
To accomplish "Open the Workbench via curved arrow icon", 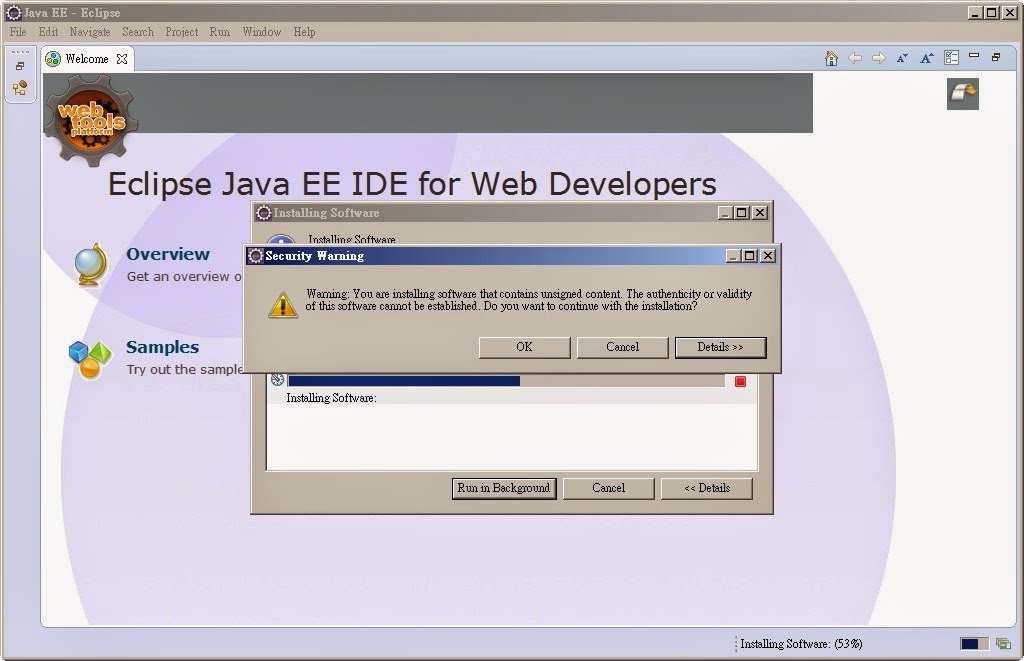I will [963, 93].
